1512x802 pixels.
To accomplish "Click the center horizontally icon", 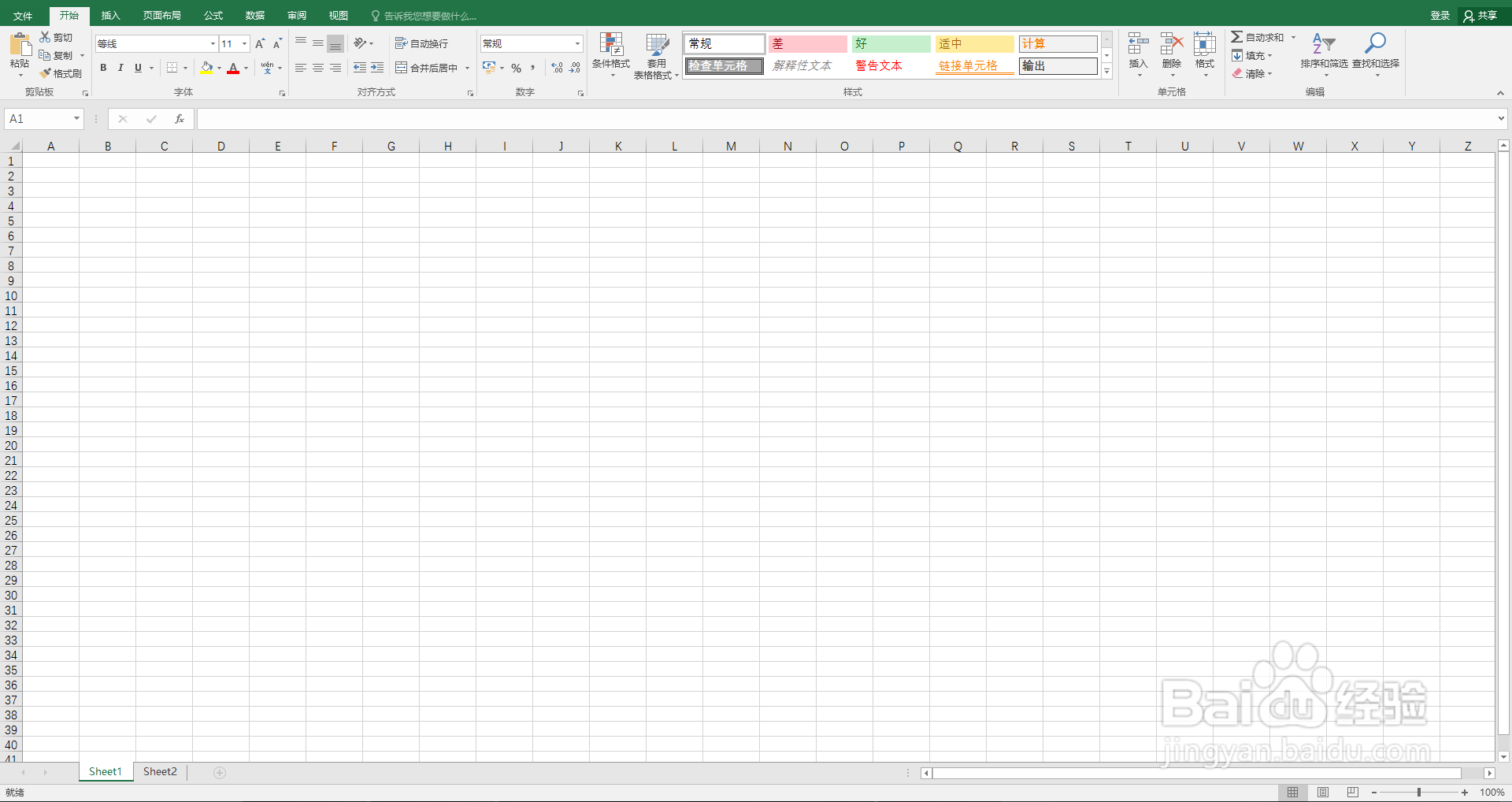I will 318,68.
